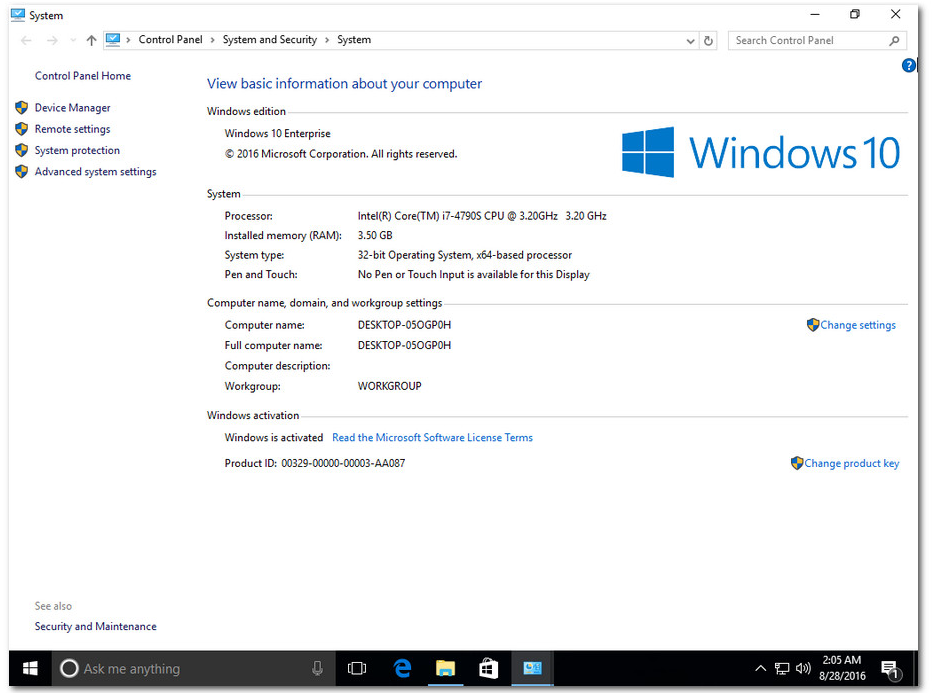Open the Store from taskbar
The width and height of the screenshot is (933, 693).
pyautogui.click(x=489, y=668)
